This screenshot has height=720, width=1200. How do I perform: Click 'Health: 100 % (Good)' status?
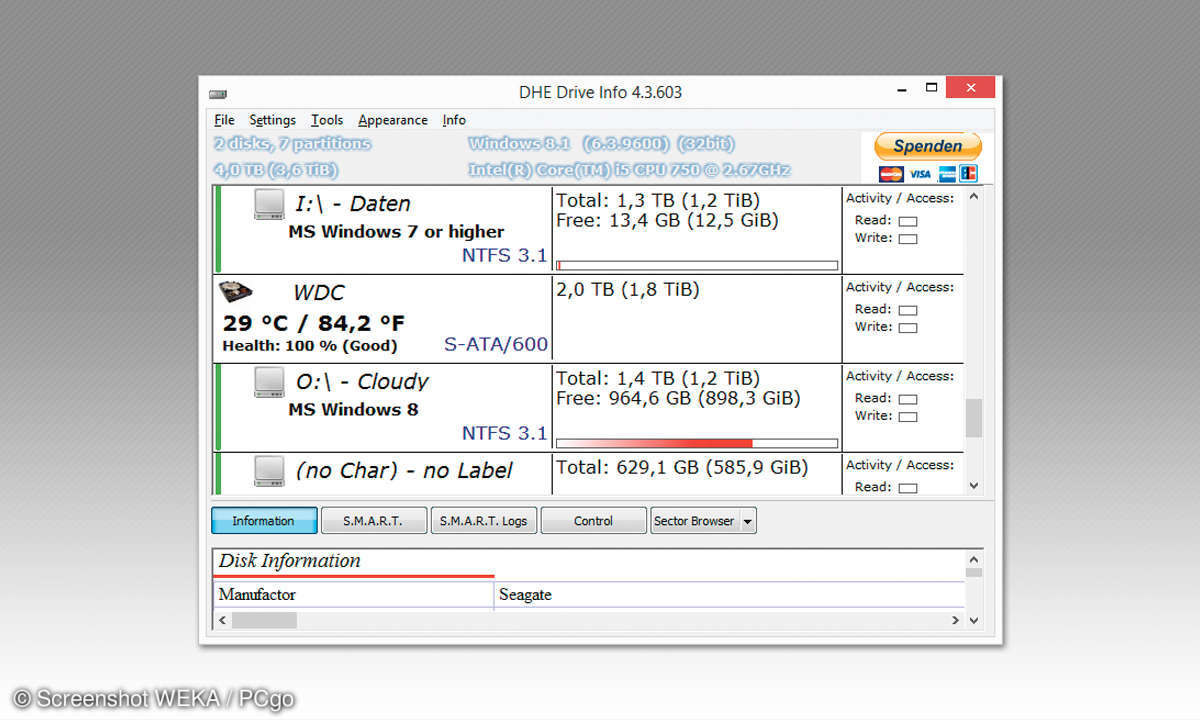tap(310, 346)
